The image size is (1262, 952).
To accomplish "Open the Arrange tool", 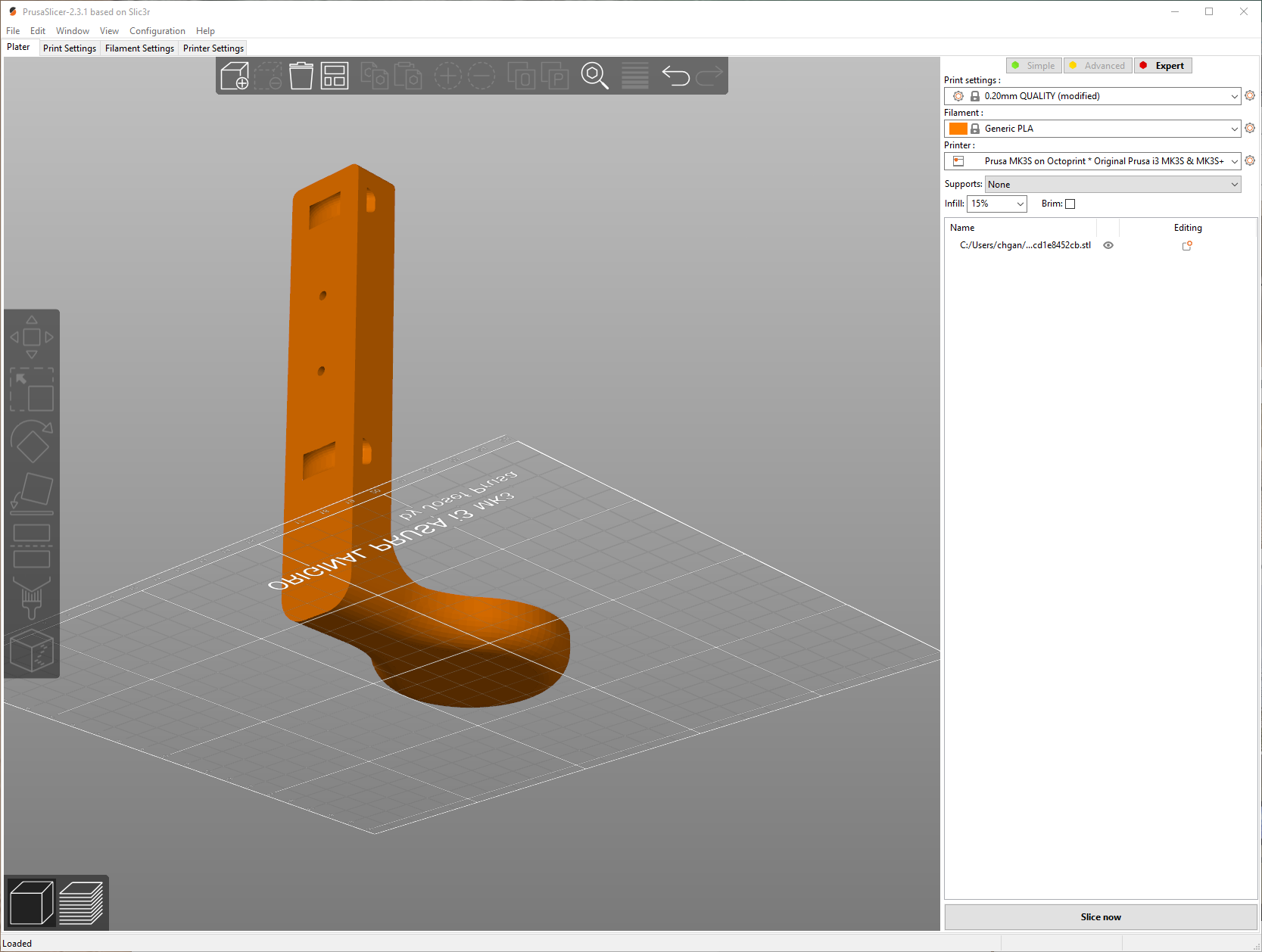I will [x=334, y=76].
